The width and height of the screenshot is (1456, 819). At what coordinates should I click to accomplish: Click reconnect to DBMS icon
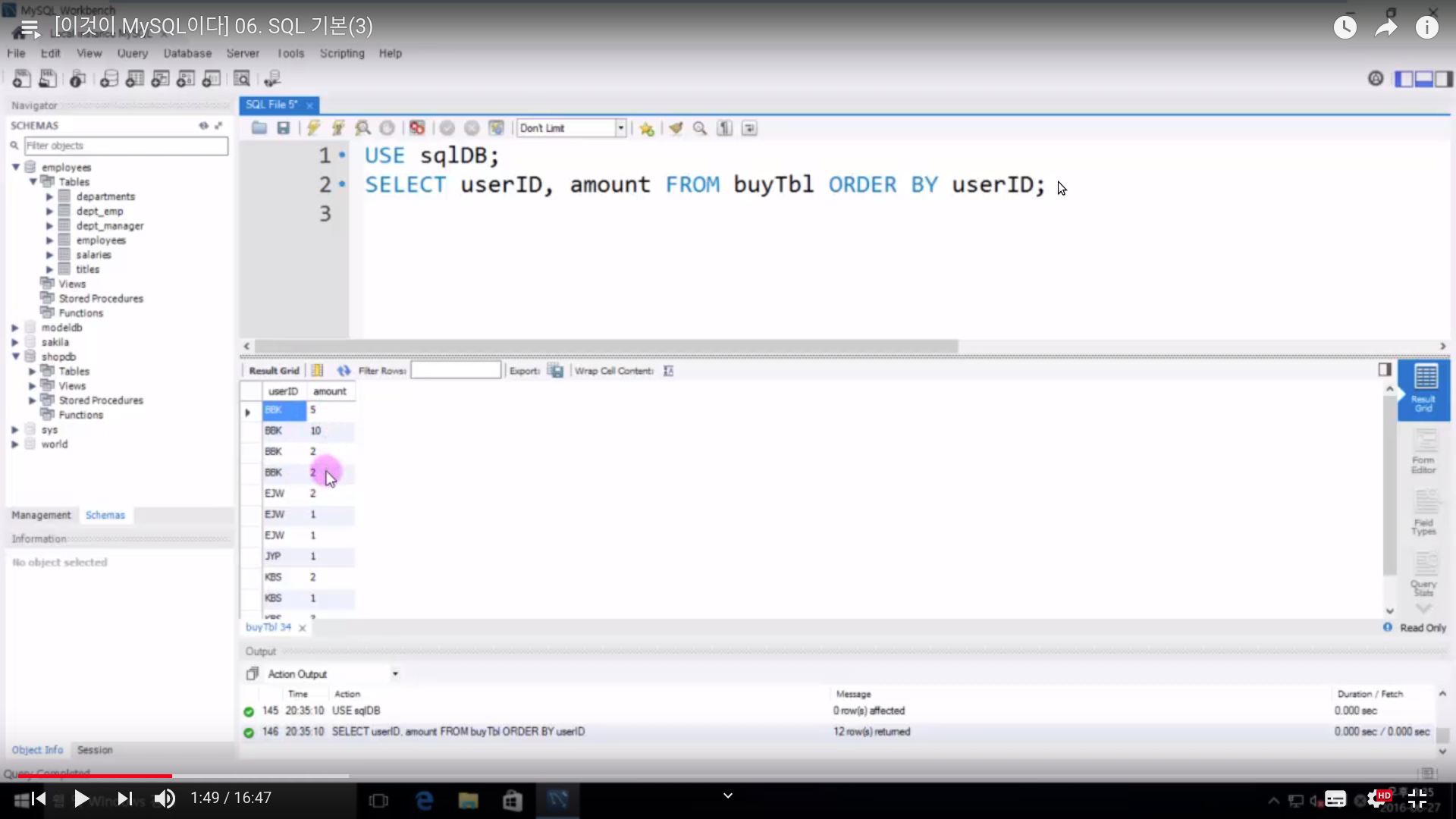272,78
